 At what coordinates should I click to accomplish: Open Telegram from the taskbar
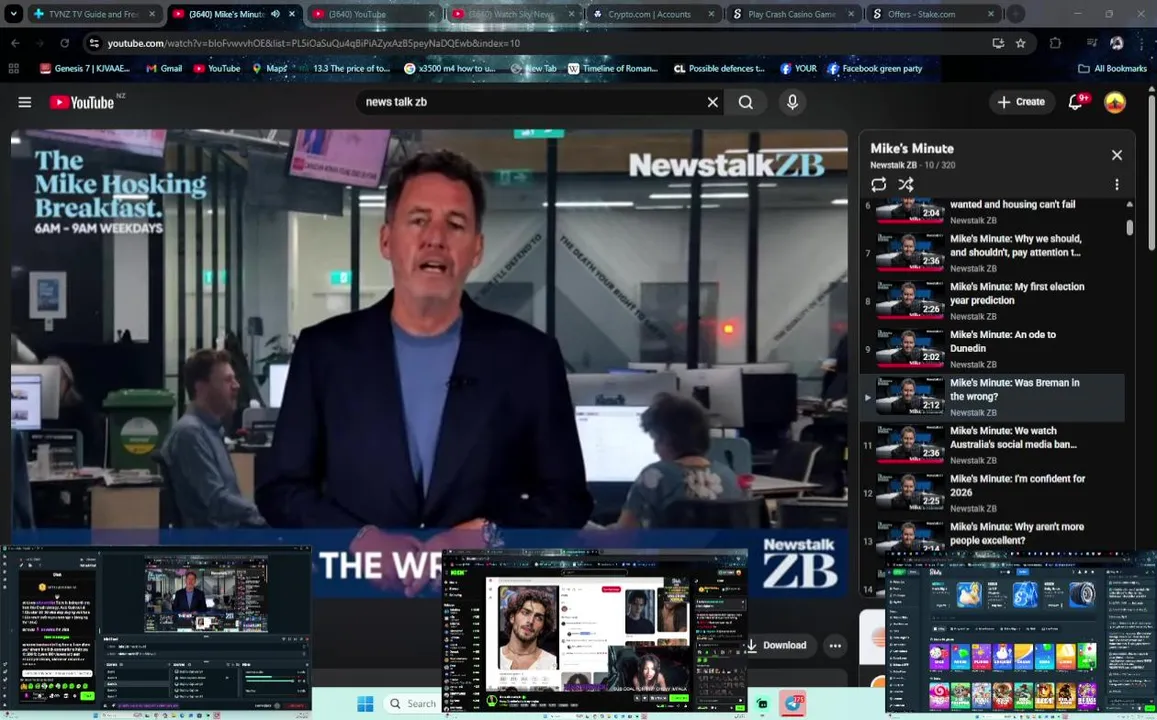point(792,704)
